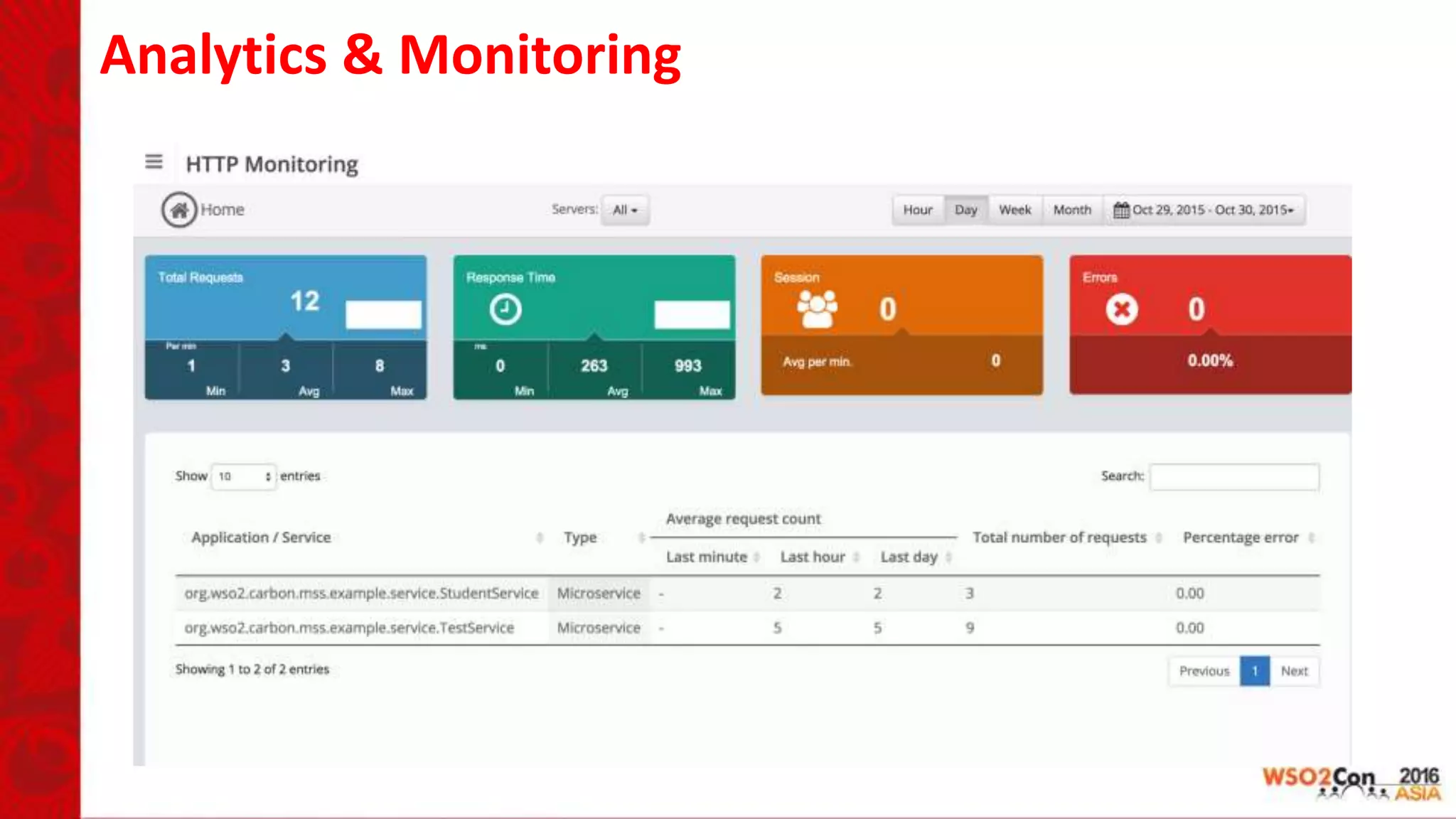Go to Previous page of table
The width and height of the screenshot is (1456, 819).
coord(1204,671)
